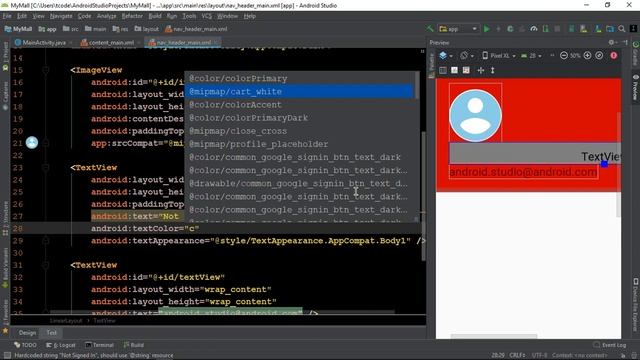Click the Make Project hammer icon
This screenshot has height=360, width=640.
tap(430, 29)
